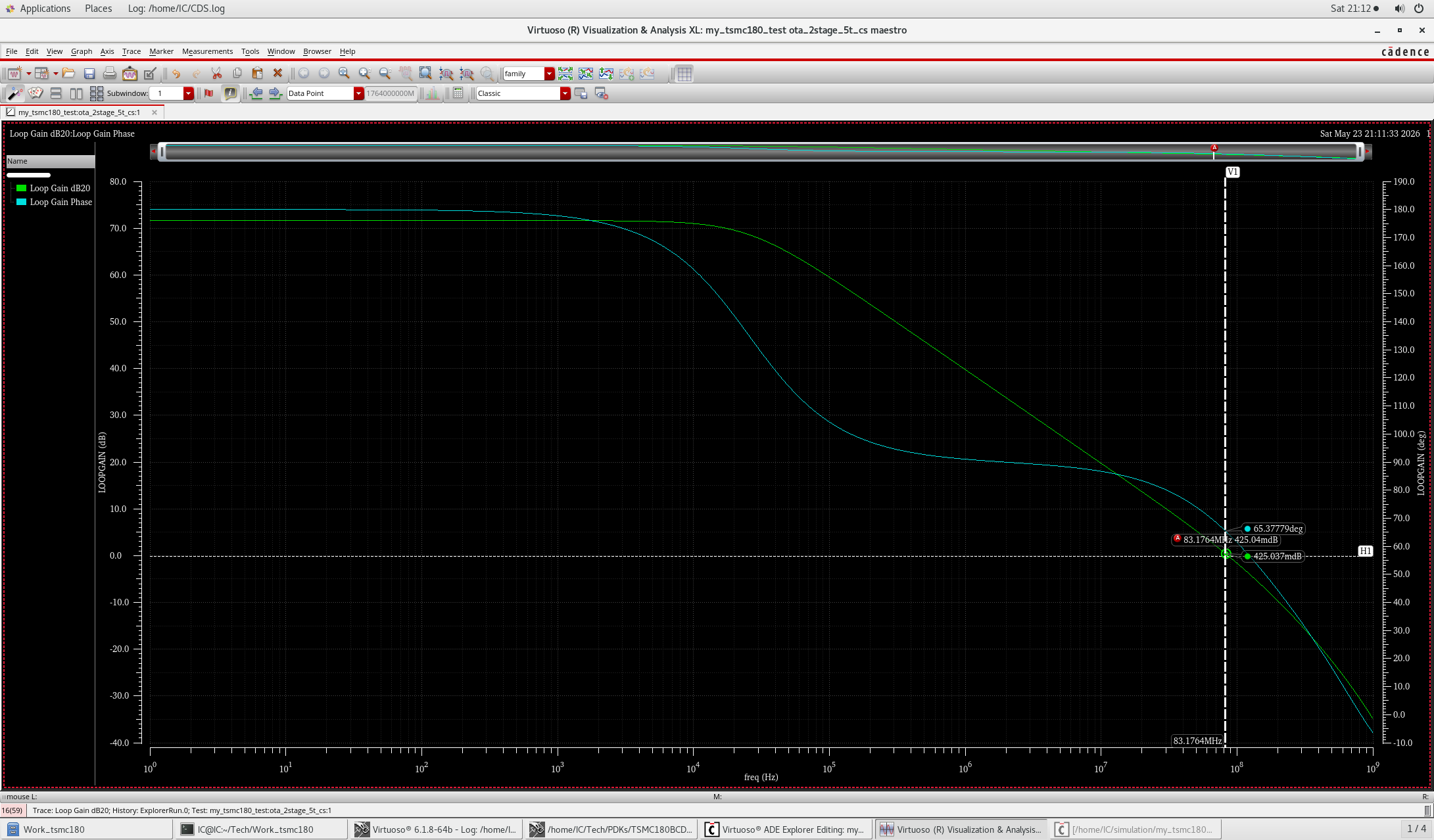The width and height of the screenshot is (1434, 840).
Task: Save the graph using the floppy disk icon
Action: [89, 74]
